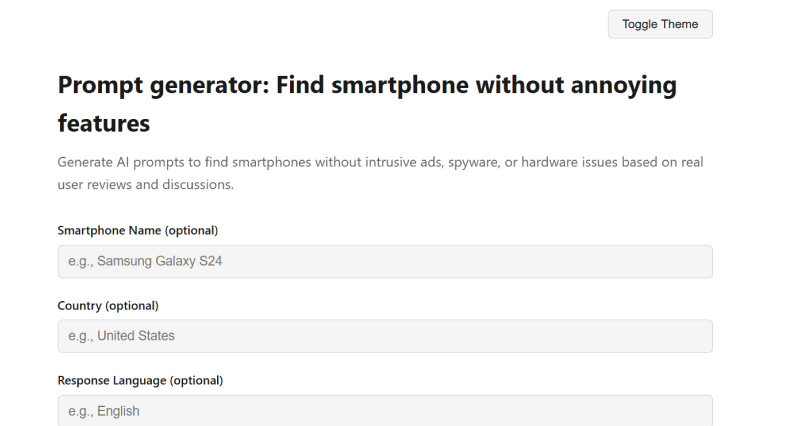
Task: Click the "Smartphone Name (optional)" label
Action: click(x=138, y=230)
